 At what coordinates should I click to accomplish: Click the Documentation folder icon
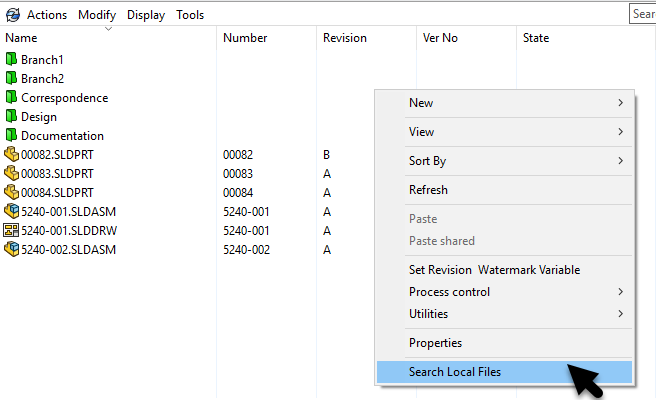[12, 136]
